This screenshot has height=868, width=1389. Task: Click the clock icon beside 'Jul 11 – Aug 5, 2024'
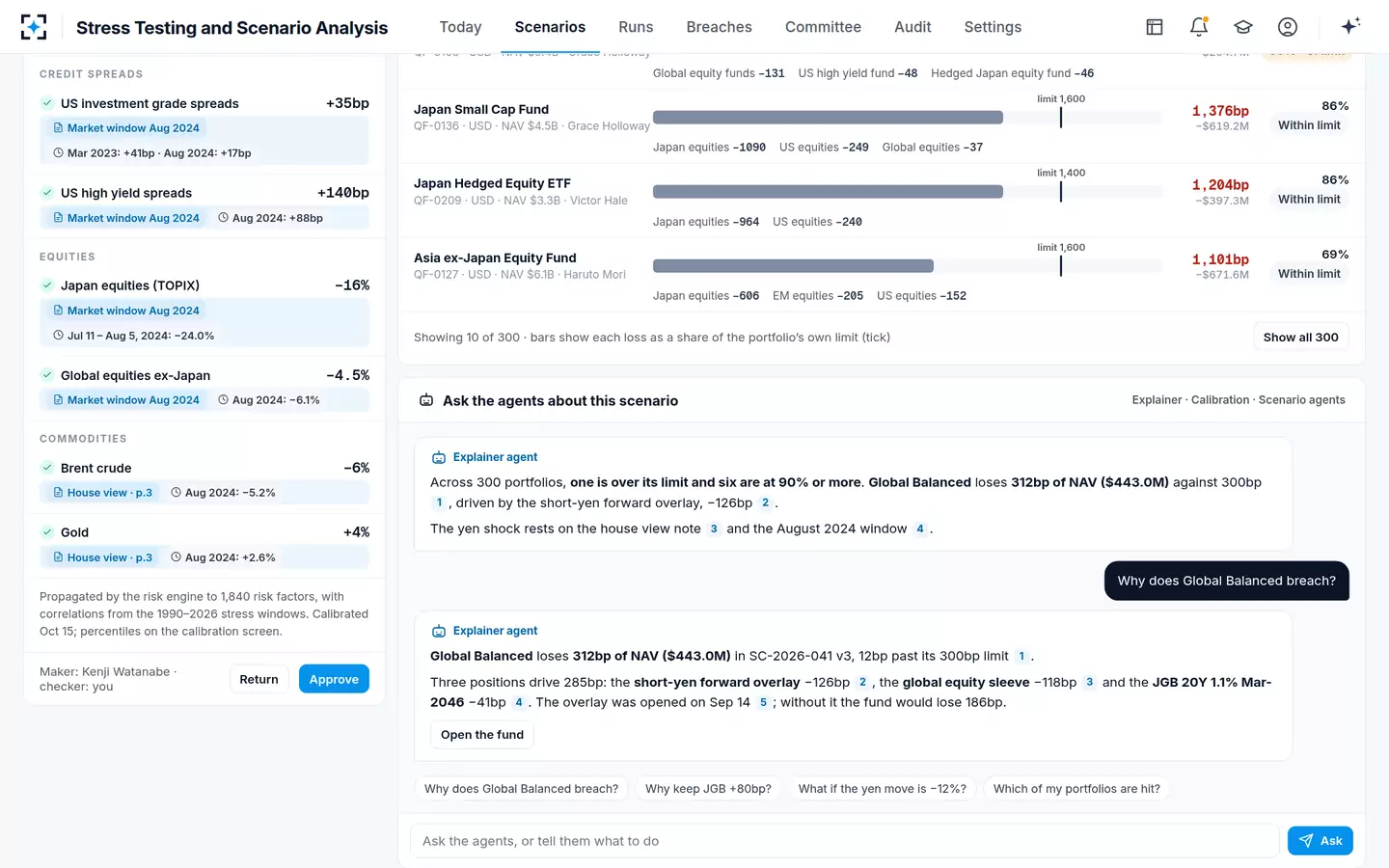(x=58, y=336)
